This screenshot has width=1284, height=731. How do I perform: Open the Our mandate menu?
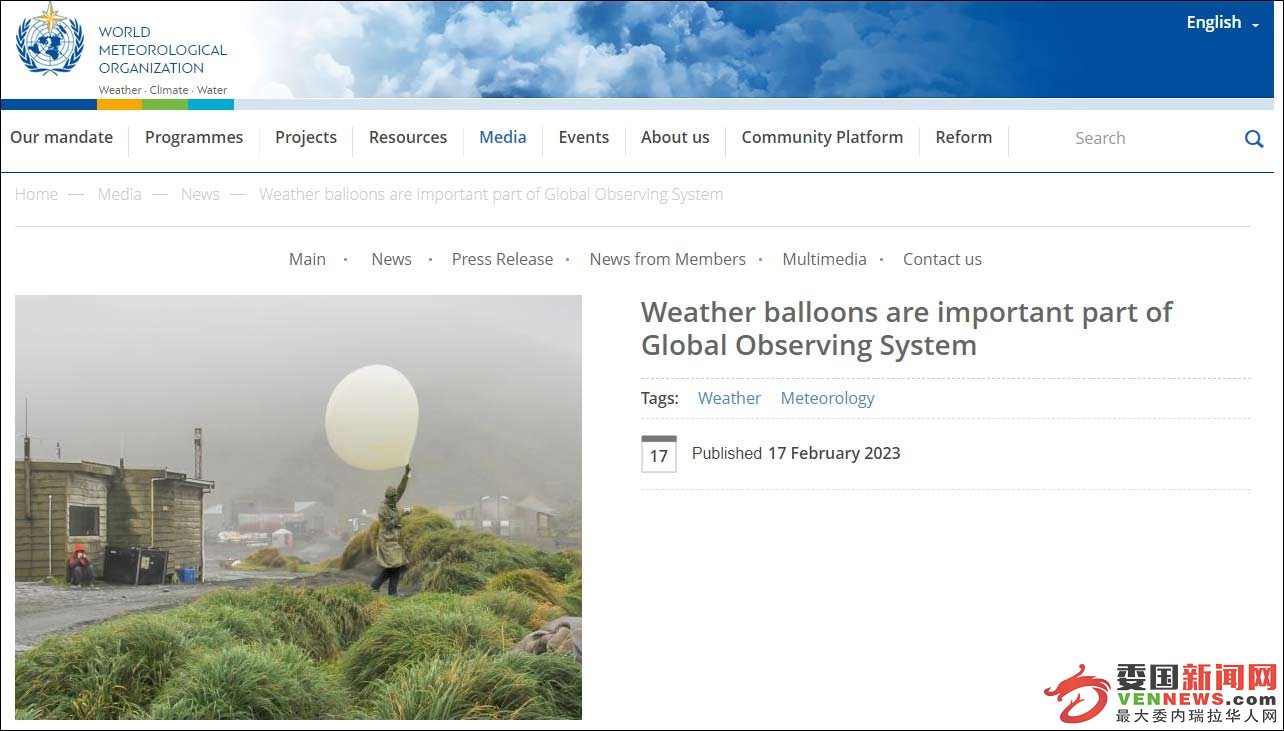pyautogui.click(x=61, y=137)
